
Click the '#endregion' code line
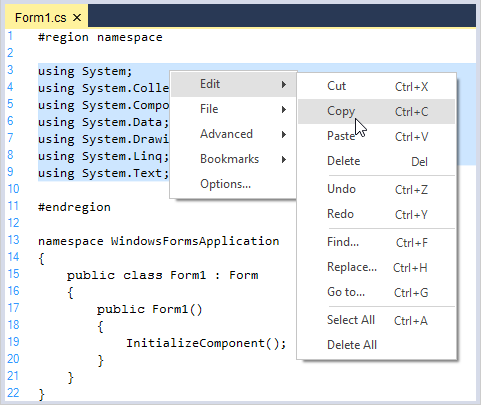pos(74,207)
